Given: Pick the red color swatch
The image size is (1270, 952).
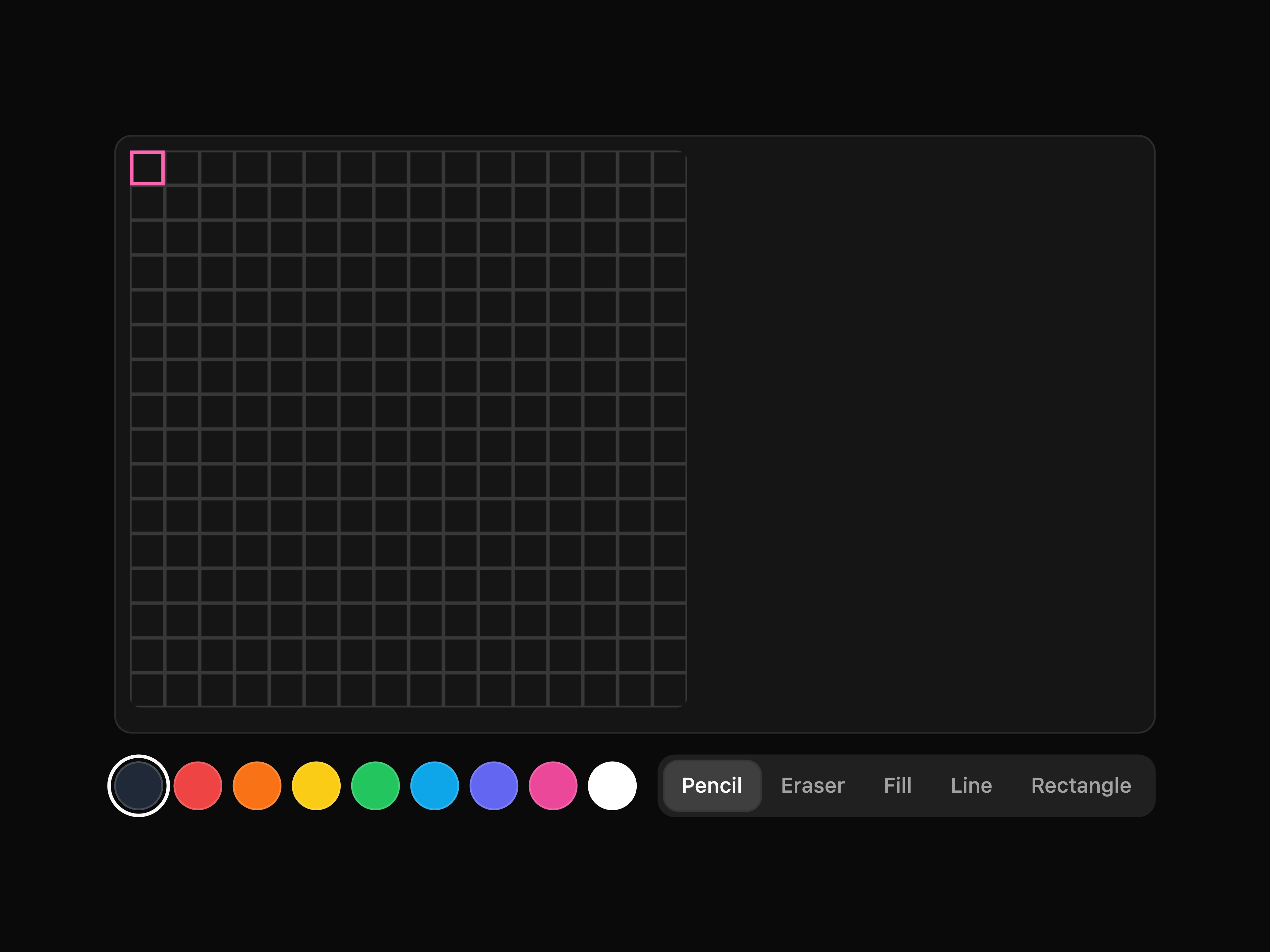Looking at the screenshot, I should (198, 786).
